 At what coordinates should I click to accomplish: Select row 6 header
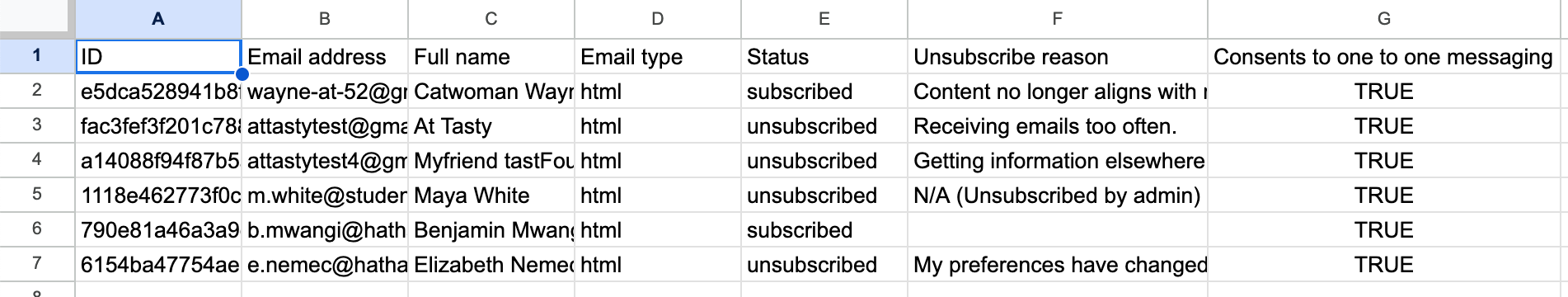[37, 229]
